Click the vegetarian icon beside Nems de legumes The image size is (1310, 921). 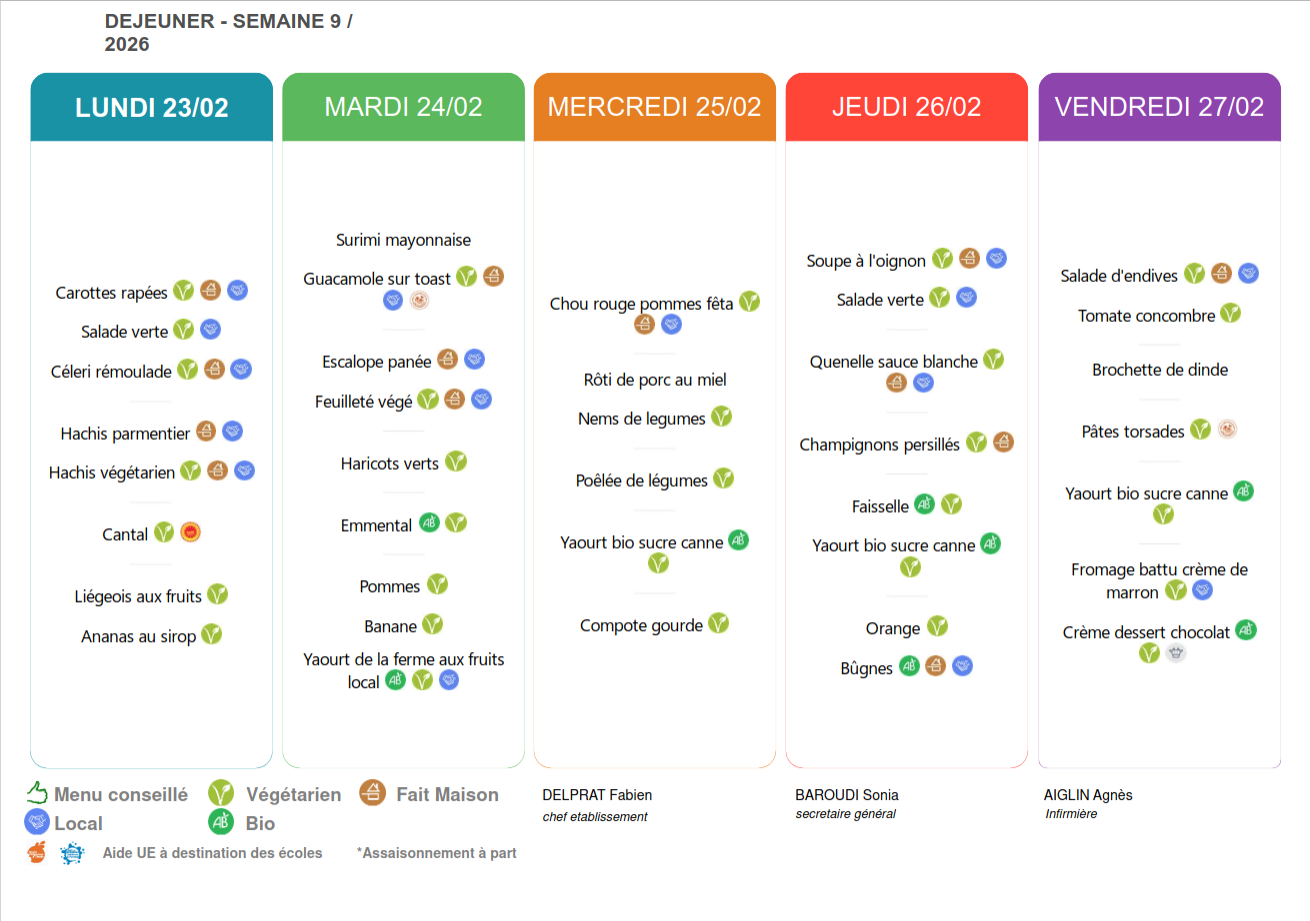721,417
